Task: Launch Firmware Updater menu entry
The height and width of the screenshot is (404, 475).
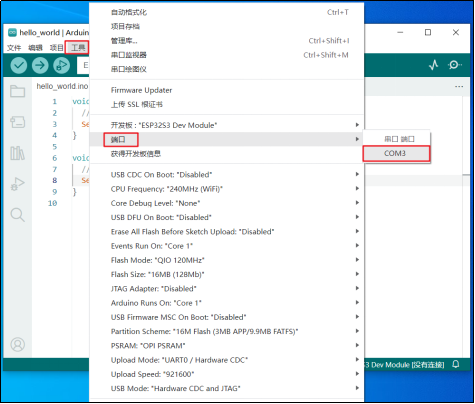Action: (x=227, y=90)
